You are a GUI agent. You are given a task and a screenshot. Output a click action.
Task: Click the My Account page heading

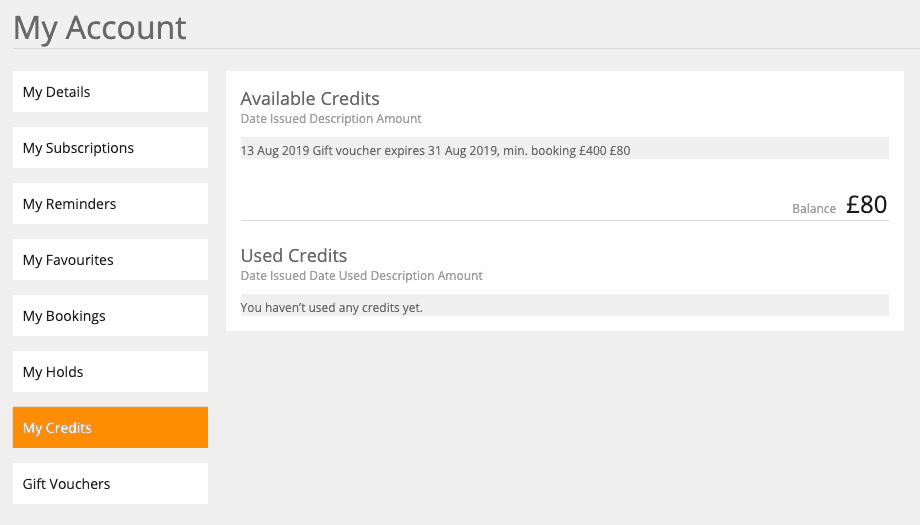tap(100, 27)
